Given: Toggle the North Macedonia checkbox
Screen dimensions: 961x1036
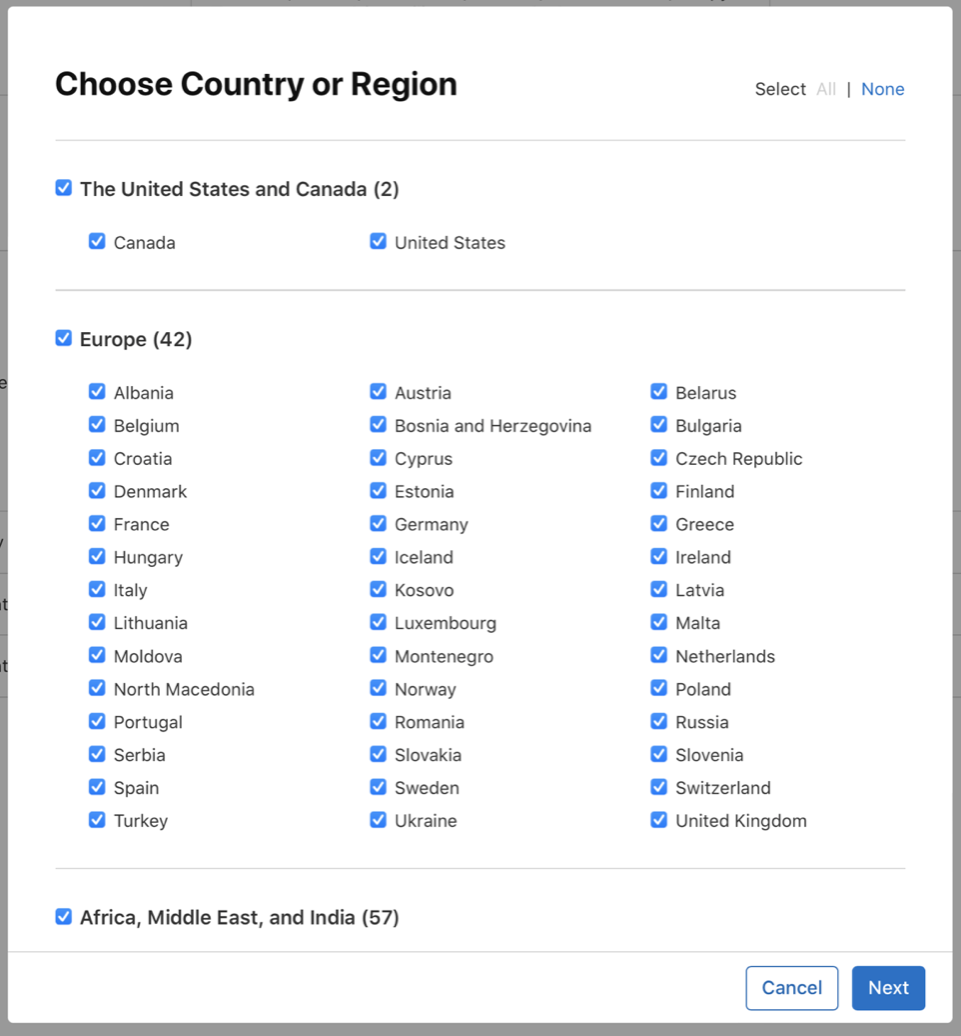Looking at the screenshot, I should tap(97, 688).
